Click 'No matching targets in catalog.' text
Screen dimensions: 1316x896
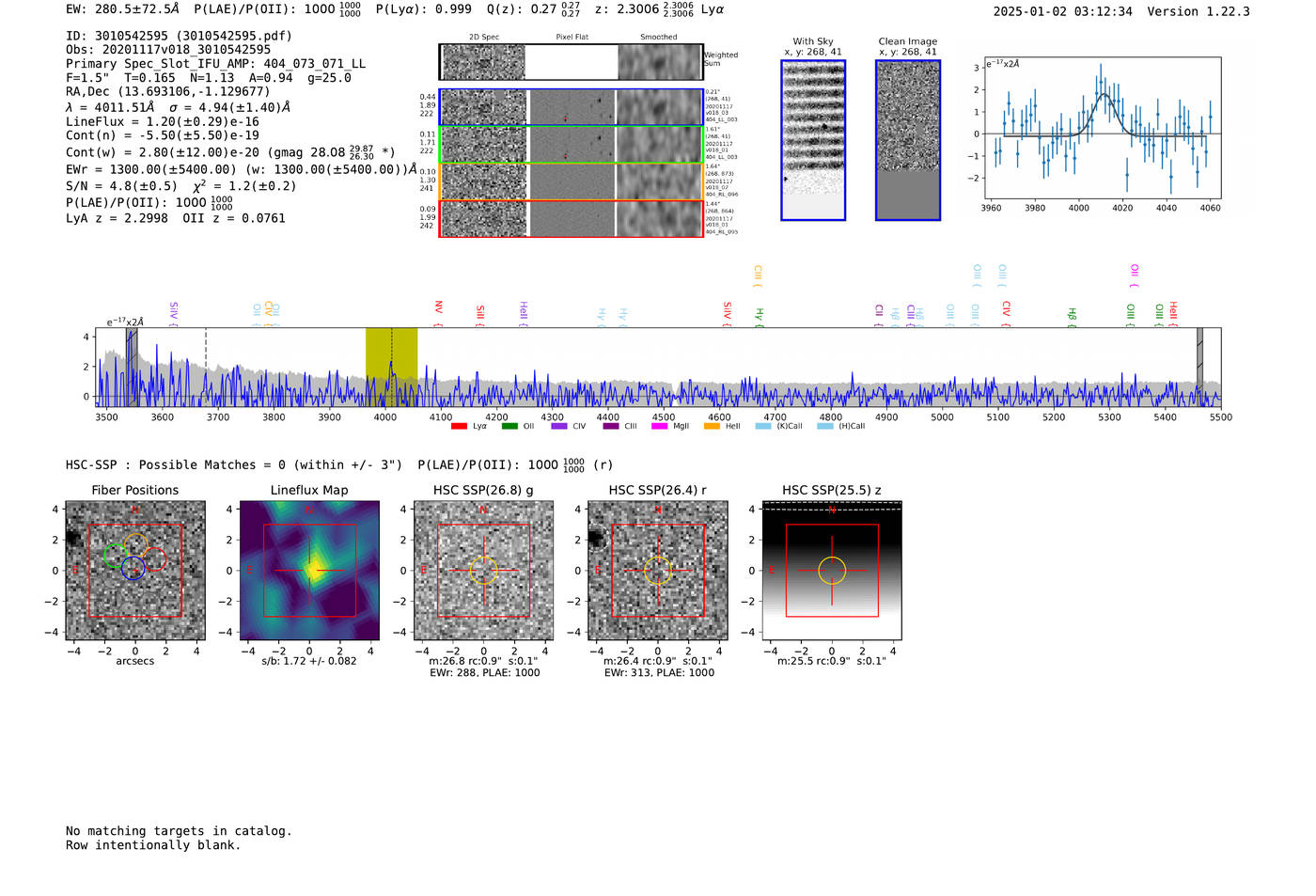pos(179,831)
